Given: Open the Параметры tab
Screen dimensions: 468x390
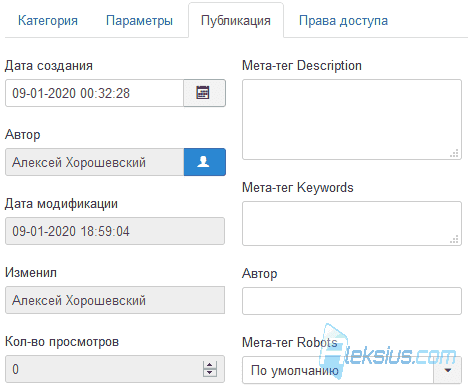Looking at the screenshot, I should [x=139, y=21].
